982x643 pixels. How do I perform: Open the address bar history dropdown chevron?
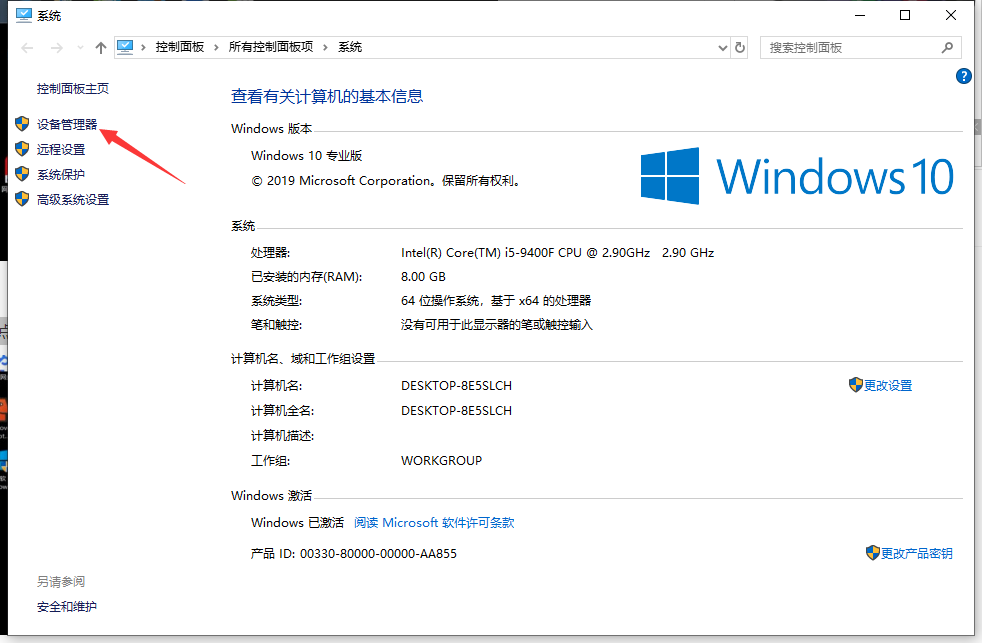click(722, 46)
